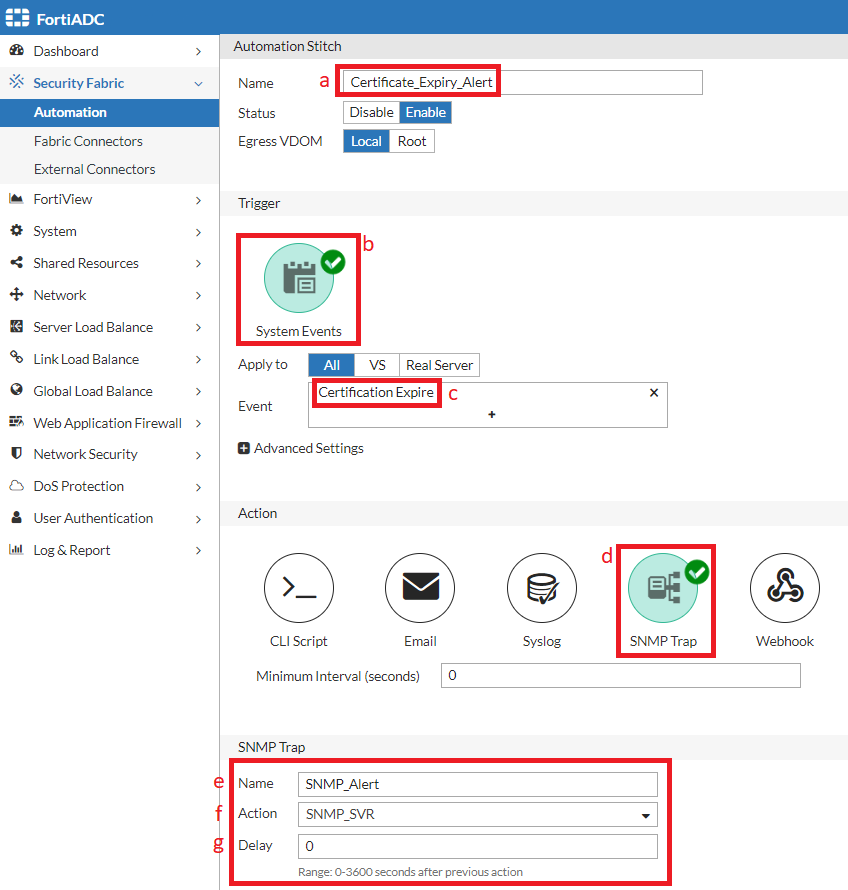Click the SNMP Trap Delay field

pyautogui.click(x=477, y=846)
